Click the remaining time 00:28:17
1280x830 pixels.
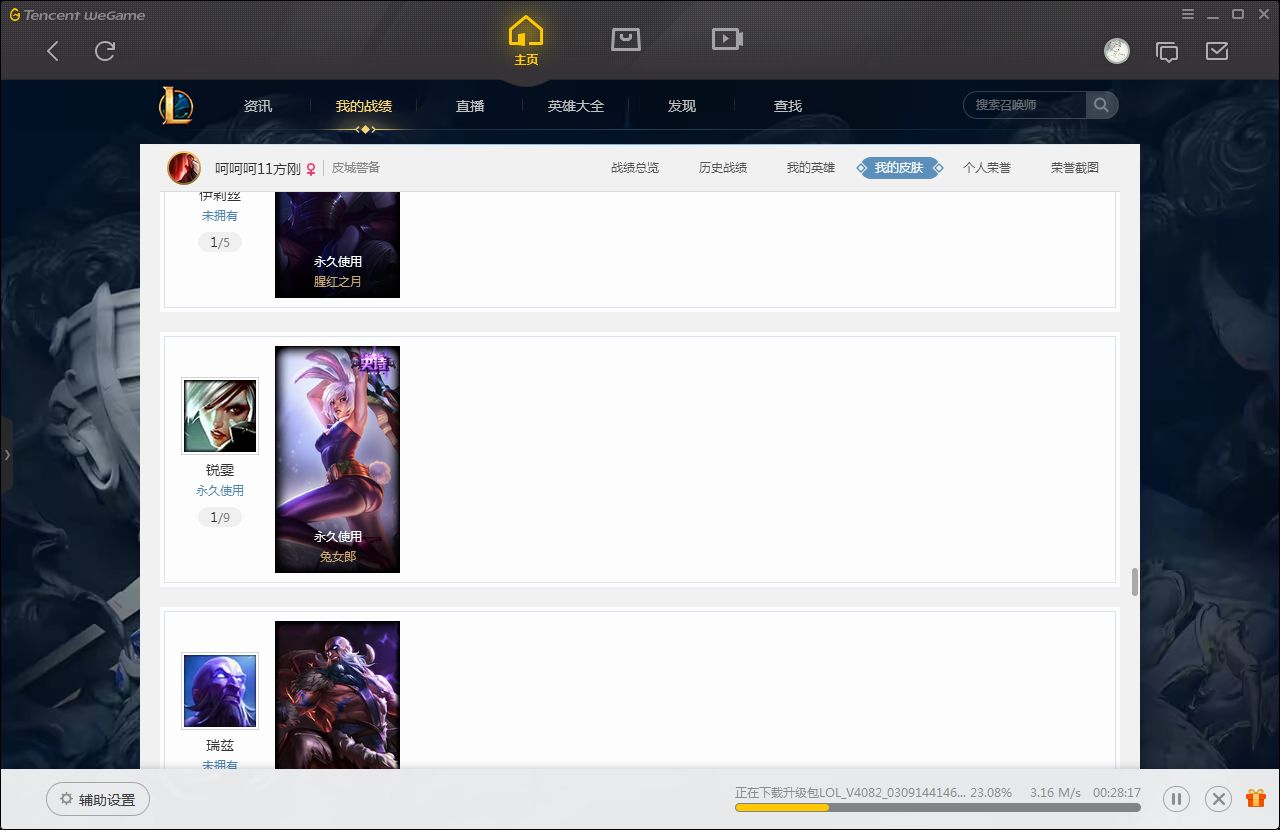click(1117, 793)
